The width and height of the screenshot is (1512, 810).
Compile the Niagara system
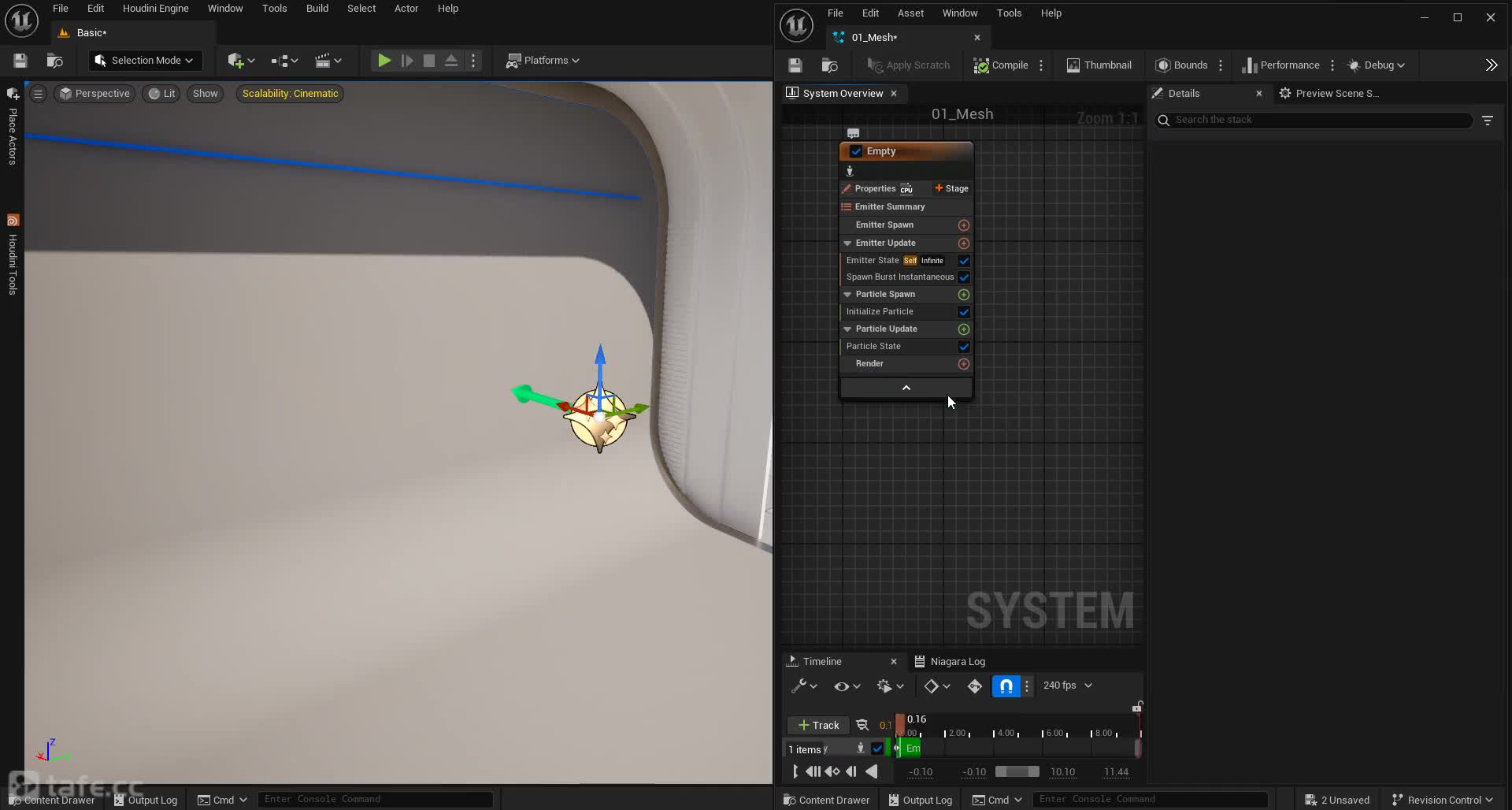coord(1001,65)
